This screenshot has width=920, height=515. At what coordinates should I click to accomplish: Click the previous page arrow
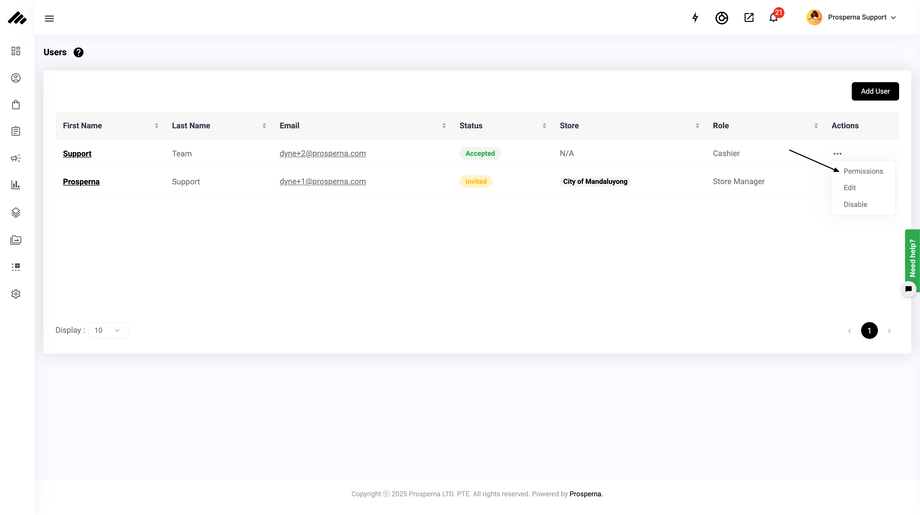pyautogui.click(x=849, y=331)
